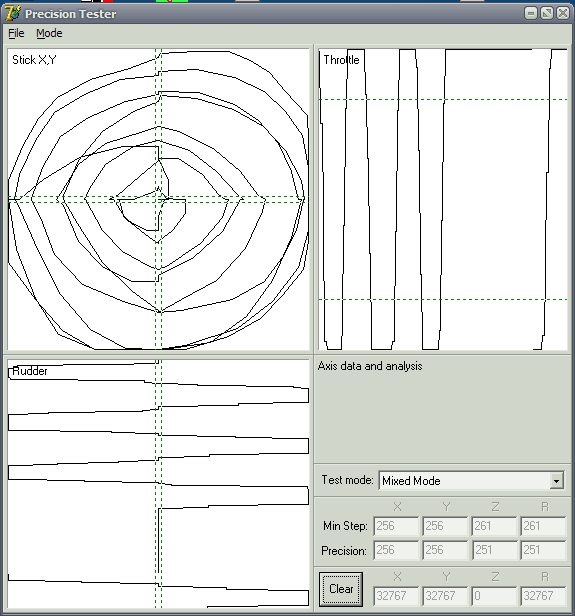Select the Mixed Mode combo box
This screenshot has width=575, height=616.
pos(471,481)
